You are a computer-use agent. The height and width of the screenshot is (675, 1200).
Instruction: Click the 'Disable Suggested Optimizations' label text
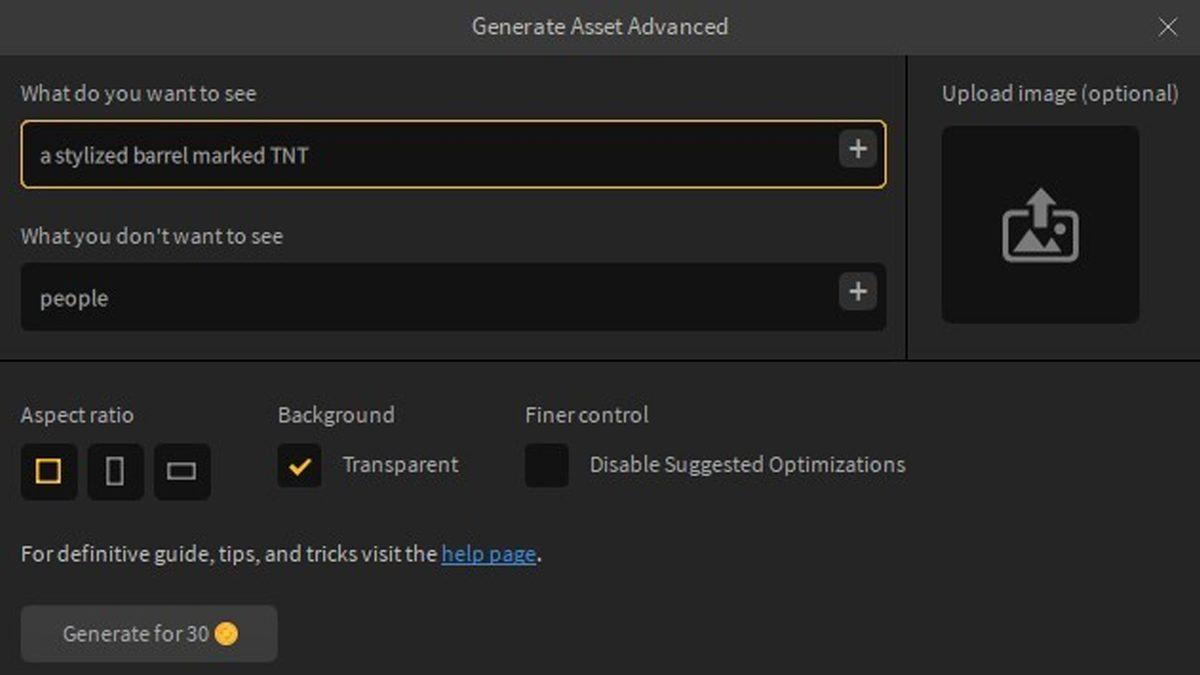point(747,465)
